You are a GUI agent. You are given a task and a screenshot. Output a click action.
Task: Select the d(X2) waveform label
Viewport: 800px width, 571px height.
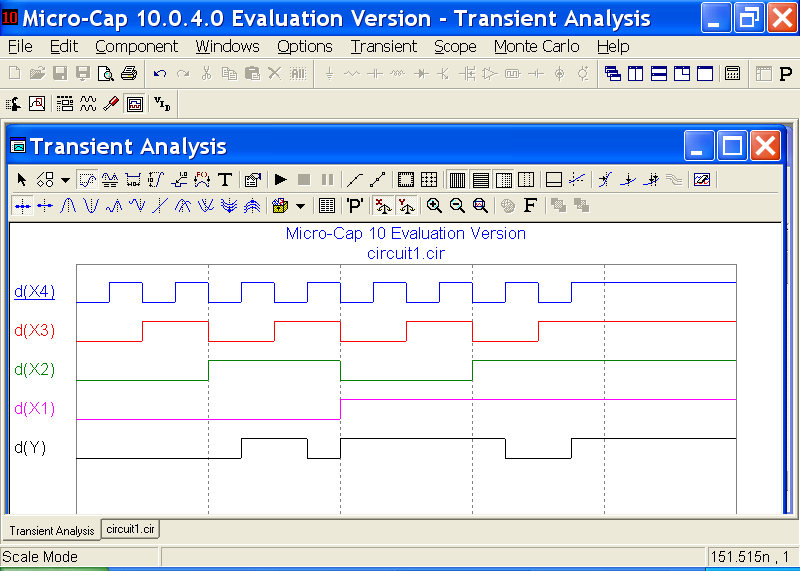coord(34,369)
